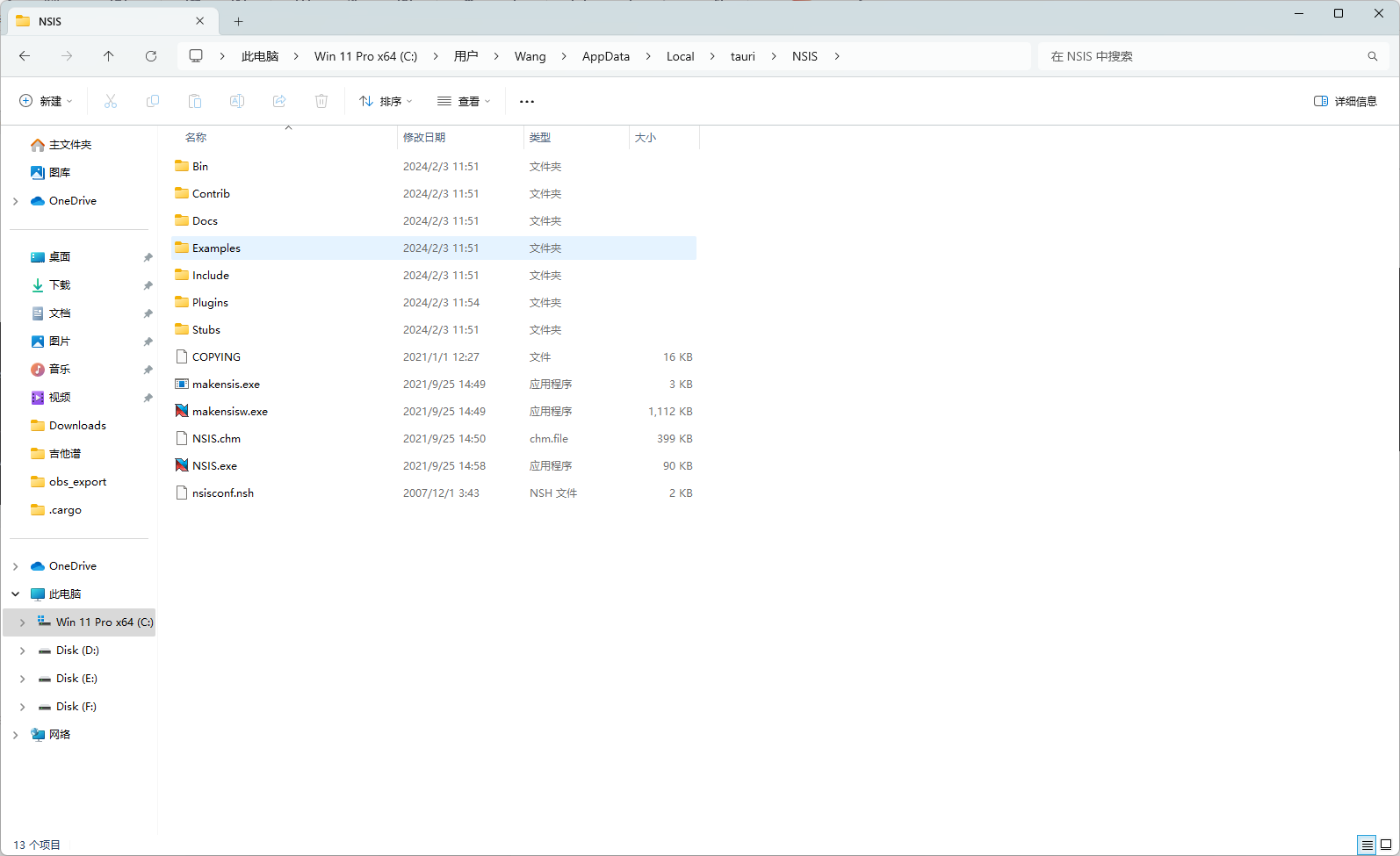The height and width of the screenshot is (856, 1400).
Task: Select the makensis.exe file icon
Action: click(x=182, y=384)
